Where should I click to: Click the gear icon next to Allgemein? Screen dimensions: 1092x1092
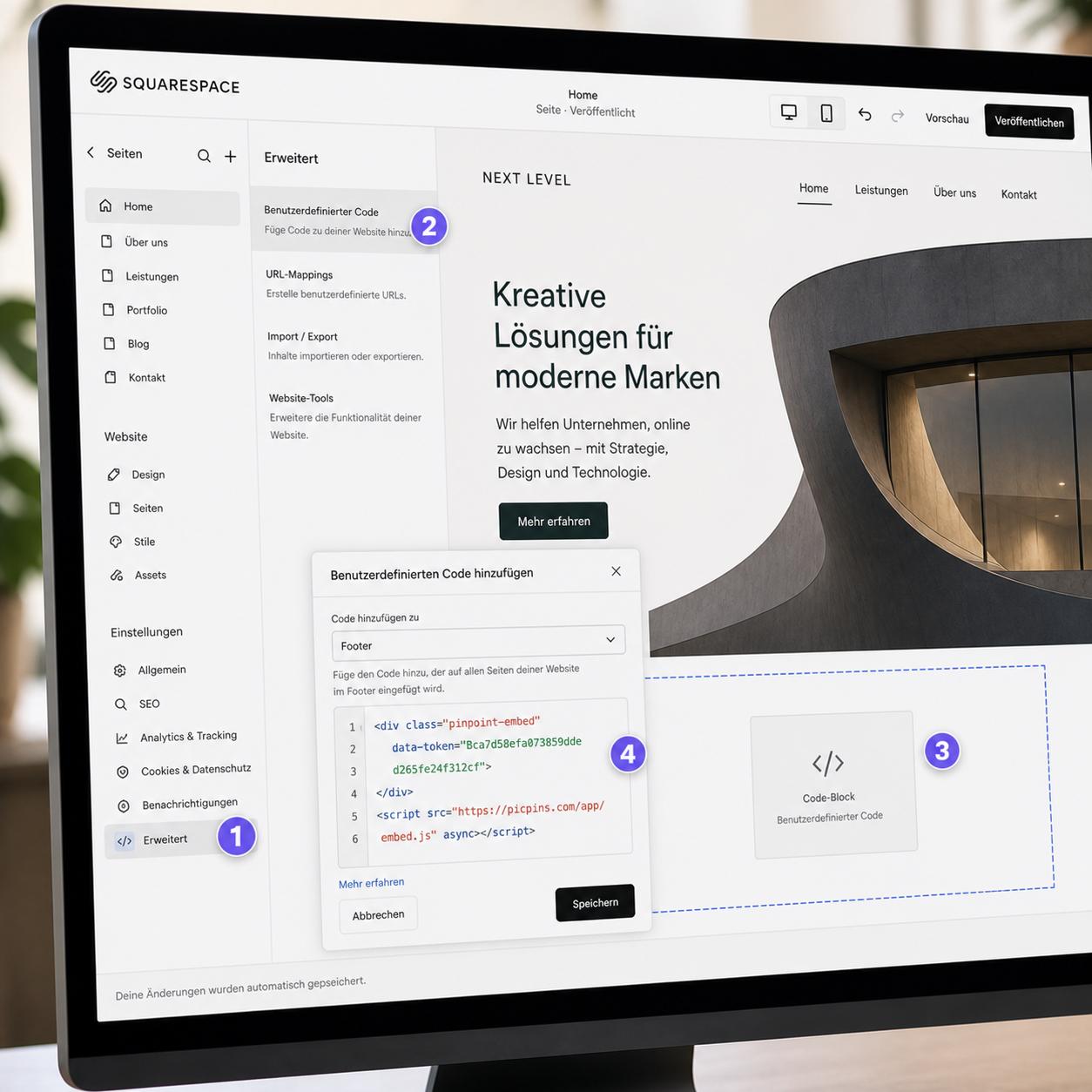120,671
